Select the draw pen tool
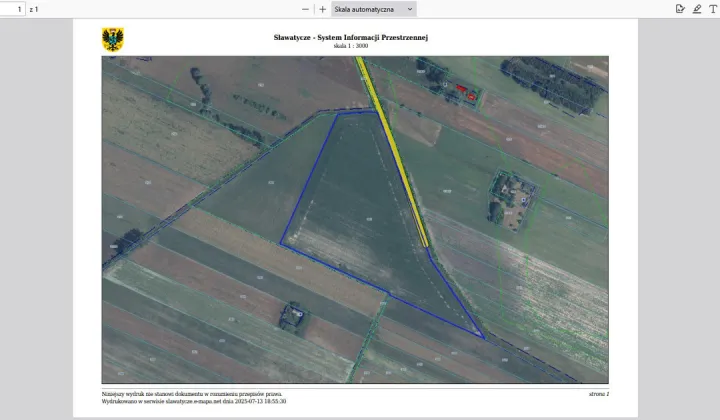The height and width of the screenshot is (420, 720). coord(696,9)
